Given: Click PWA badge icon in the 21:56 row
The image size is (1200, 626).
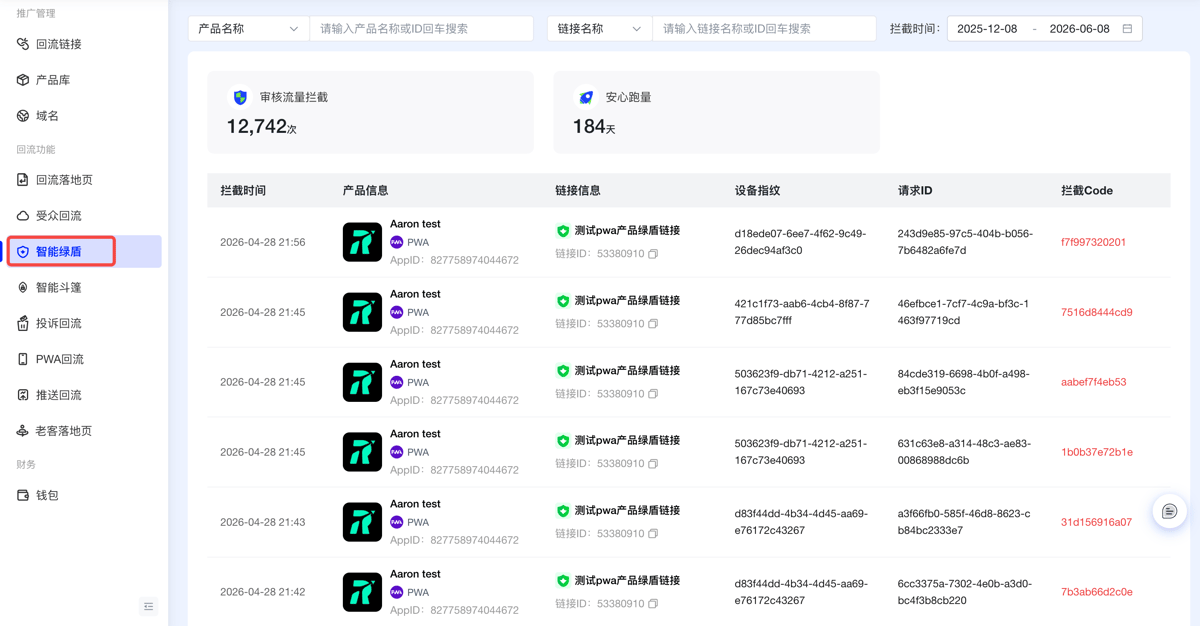Looking at the screenshot, I should pyautogui.click(x=397, y=243).
